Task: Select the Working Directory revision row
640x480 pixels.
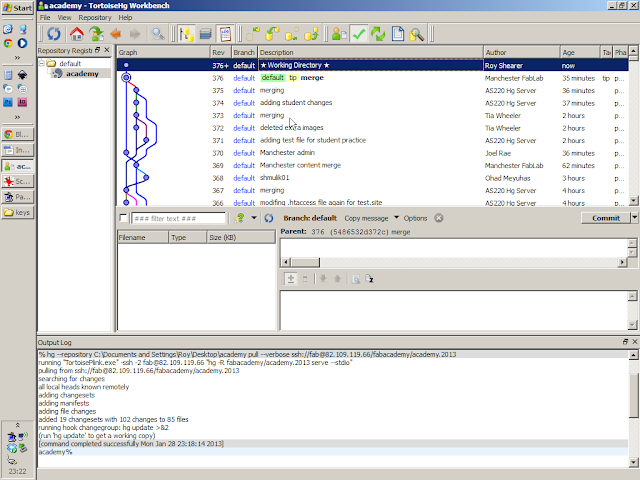Action: coord(372,65)
